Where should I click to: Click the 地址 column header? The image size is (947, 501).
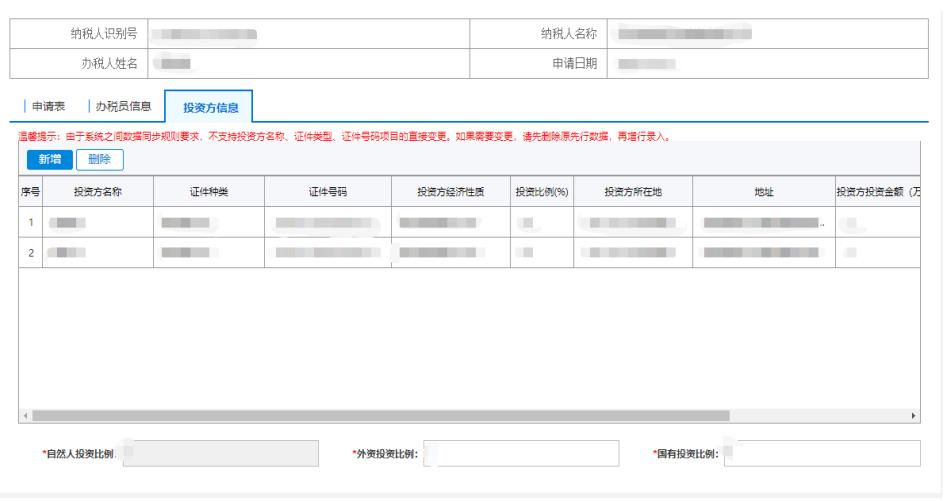tap(763, 192)
